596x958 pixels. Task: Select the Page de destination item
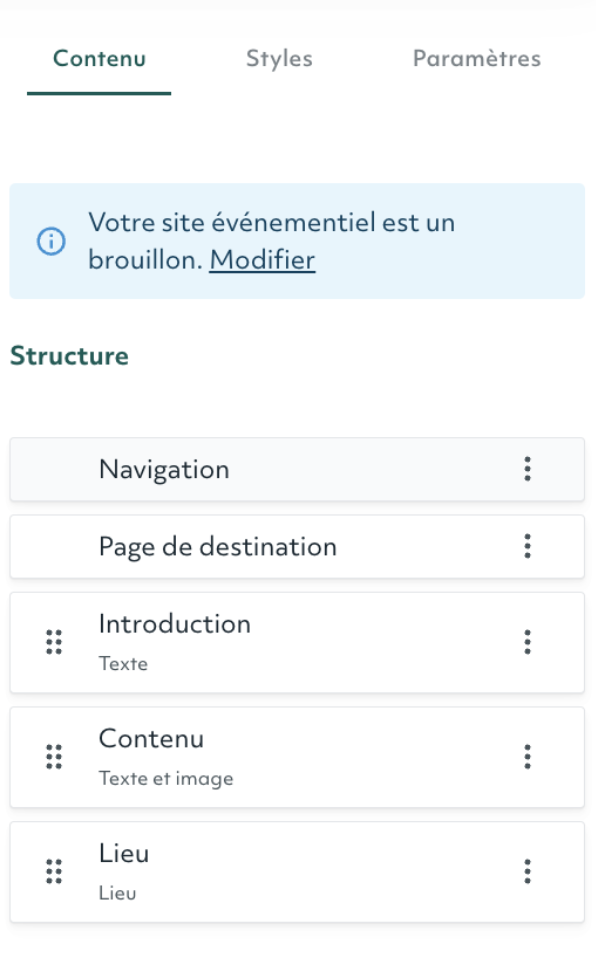(x=297, y=546)
